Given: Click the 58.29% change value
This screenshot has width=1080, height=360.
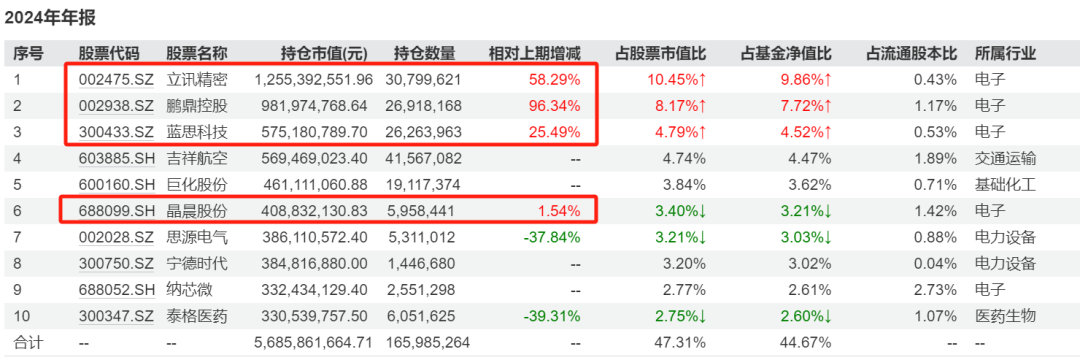Looking at the screenshot, I should tap(554, 80).
